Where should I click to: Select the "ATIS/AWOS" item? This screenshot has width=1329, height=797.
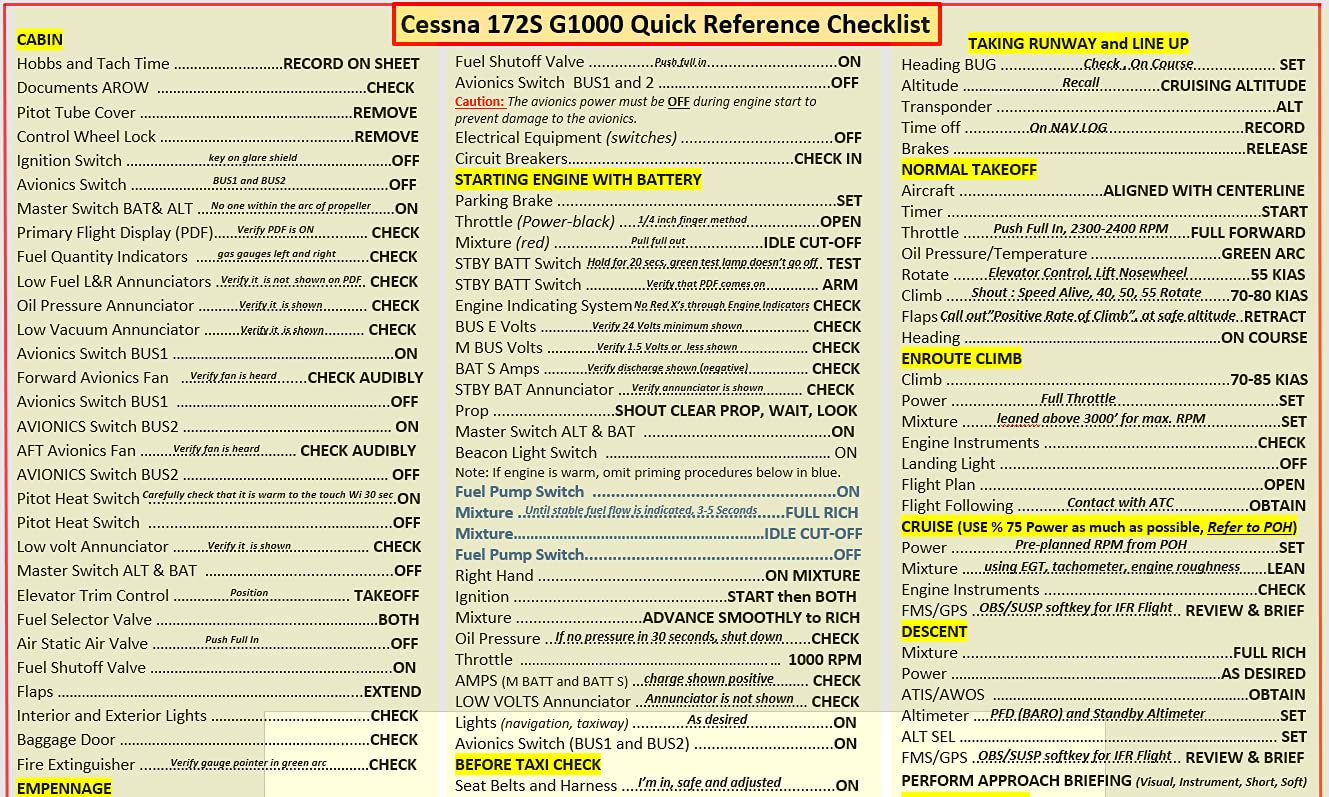pyautogui.click(x=1104, y=695)
